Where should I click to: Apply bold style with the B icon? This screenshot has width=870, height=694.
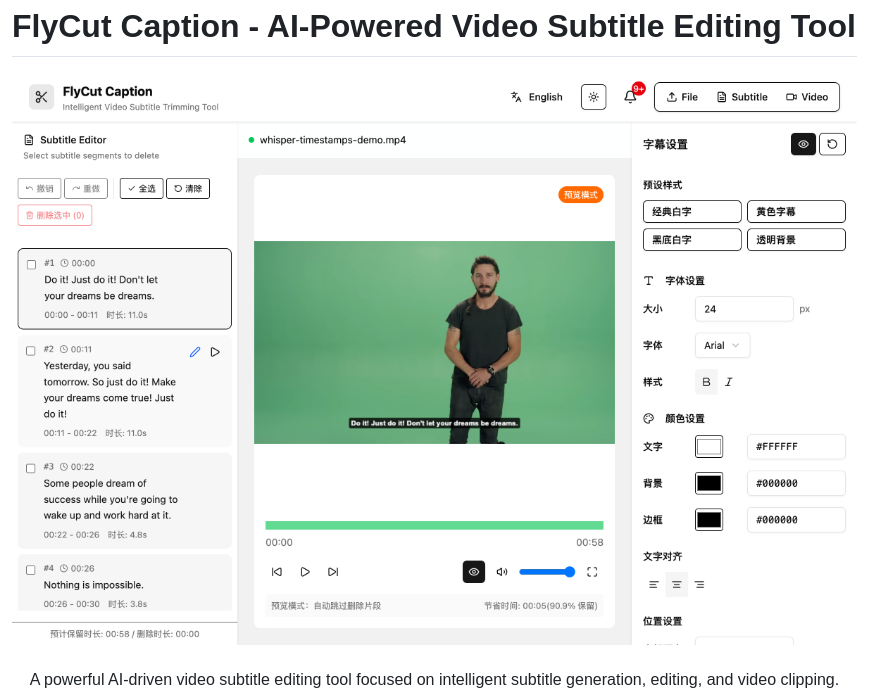(706, 382)
